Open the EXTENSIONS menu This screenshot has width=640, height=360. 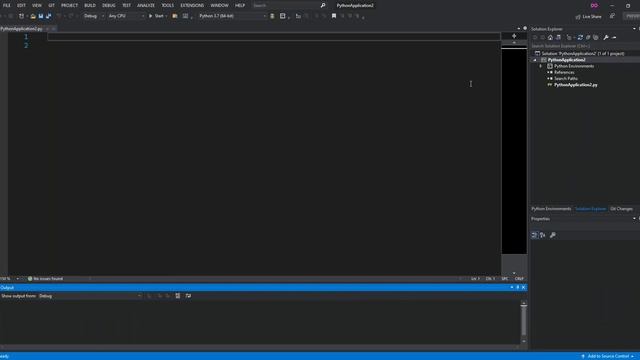(192, 5)
